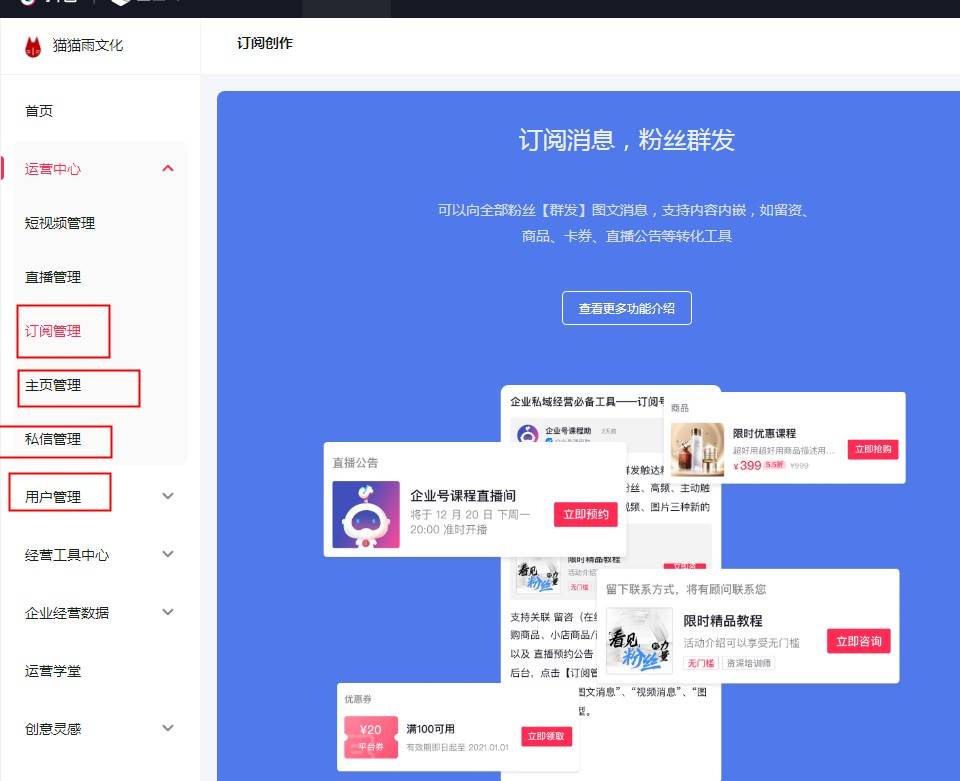960x781 pixels.
Task: Expand the 经营工具中心 chevron
Action: pyautogui.click(x=168, y=555)
